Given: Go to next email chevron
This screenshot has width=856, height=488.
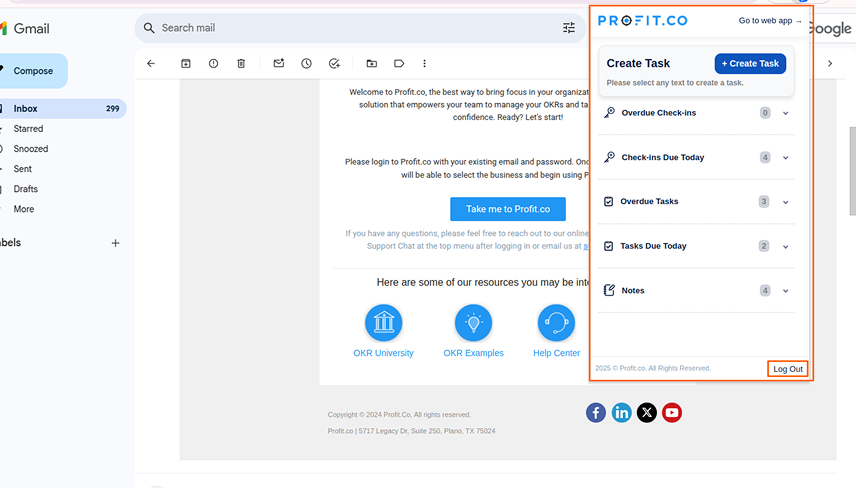Looking at the screenshot, I should 830,63.
